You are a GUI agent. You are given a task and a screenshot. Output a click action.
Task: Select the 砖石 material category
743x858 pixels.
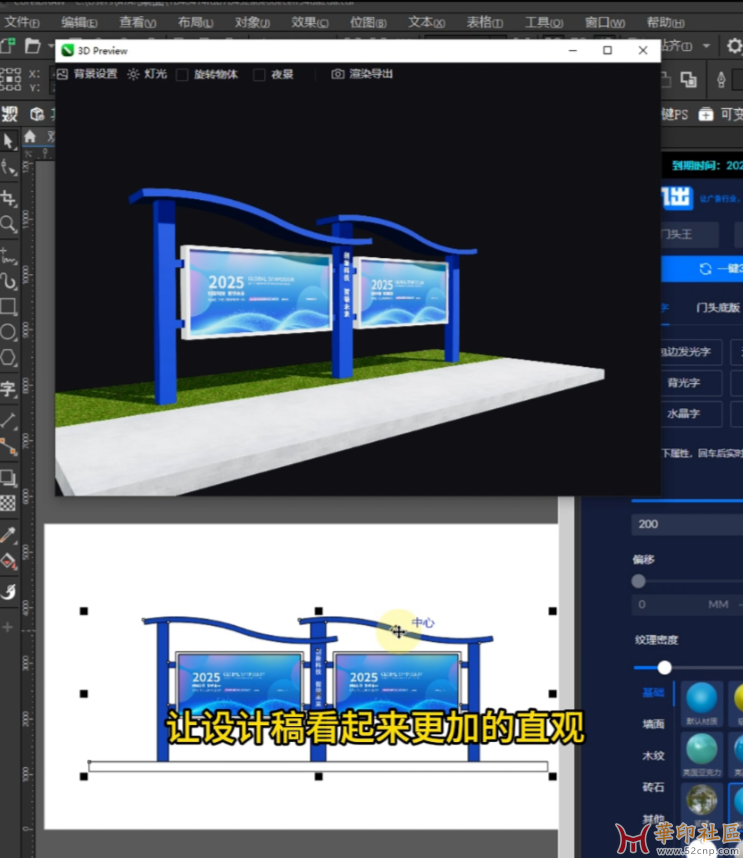coord(653,787)
